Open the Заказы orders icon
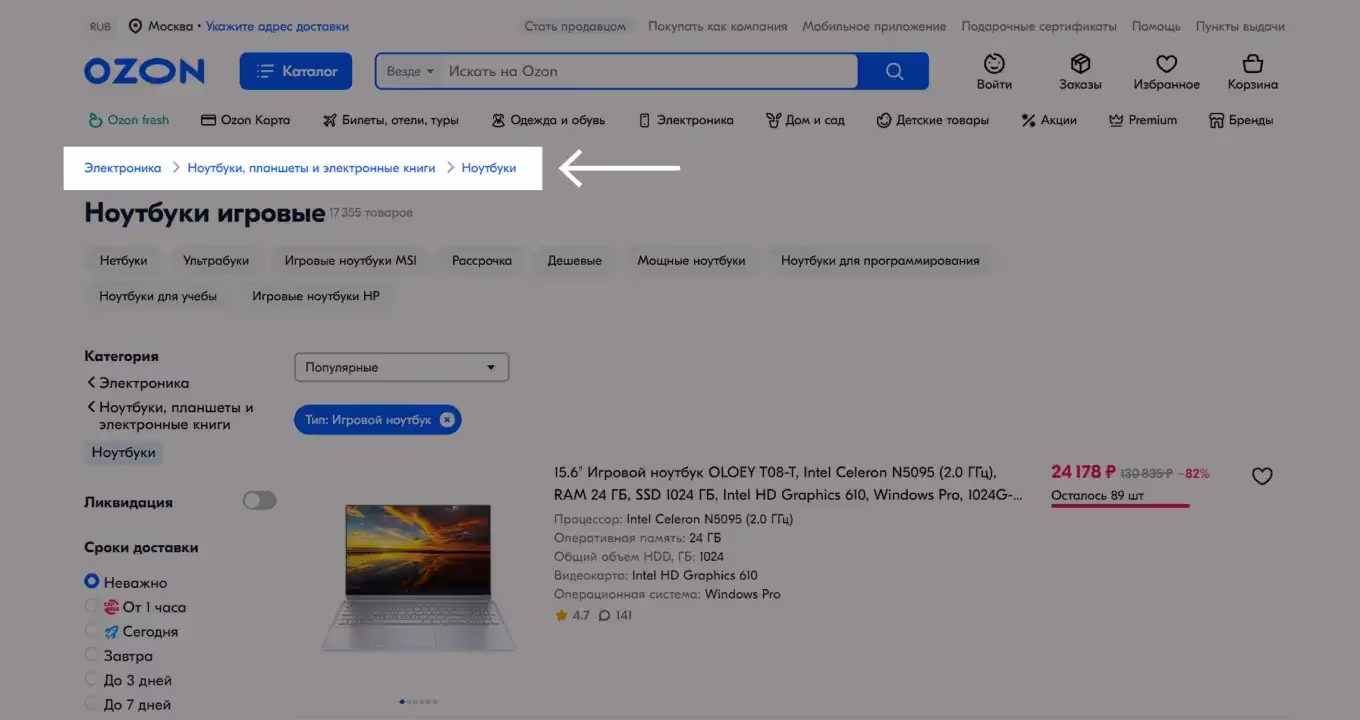The width and height of the screenshot is (1360, 720). click(x=1080, y=72)
